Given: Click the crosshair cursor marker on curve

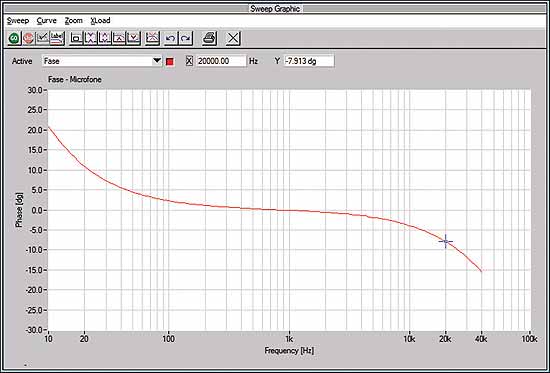Looking at the screenshot, I should [x=445, y=241].
